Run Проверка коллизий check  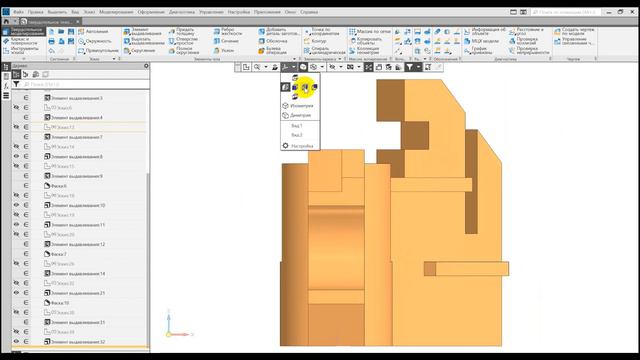click(523, 41)
